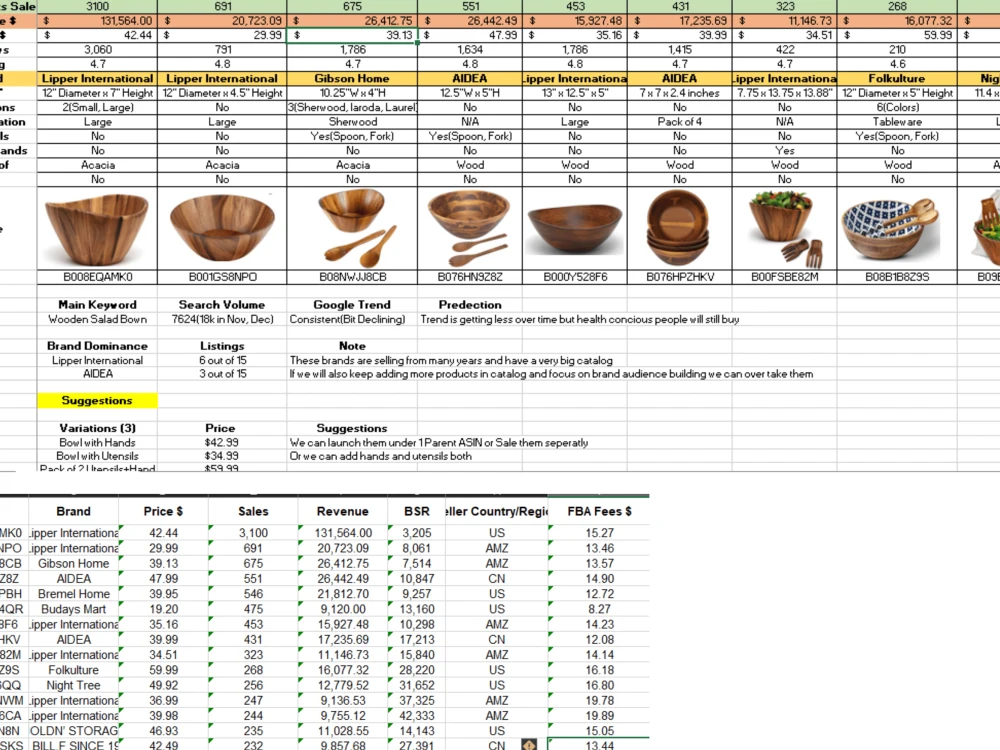Image resolution: width=1000 pixels, height=750 pixels.
Task: Select the Google Trend header cell
Action: point(352,305)
